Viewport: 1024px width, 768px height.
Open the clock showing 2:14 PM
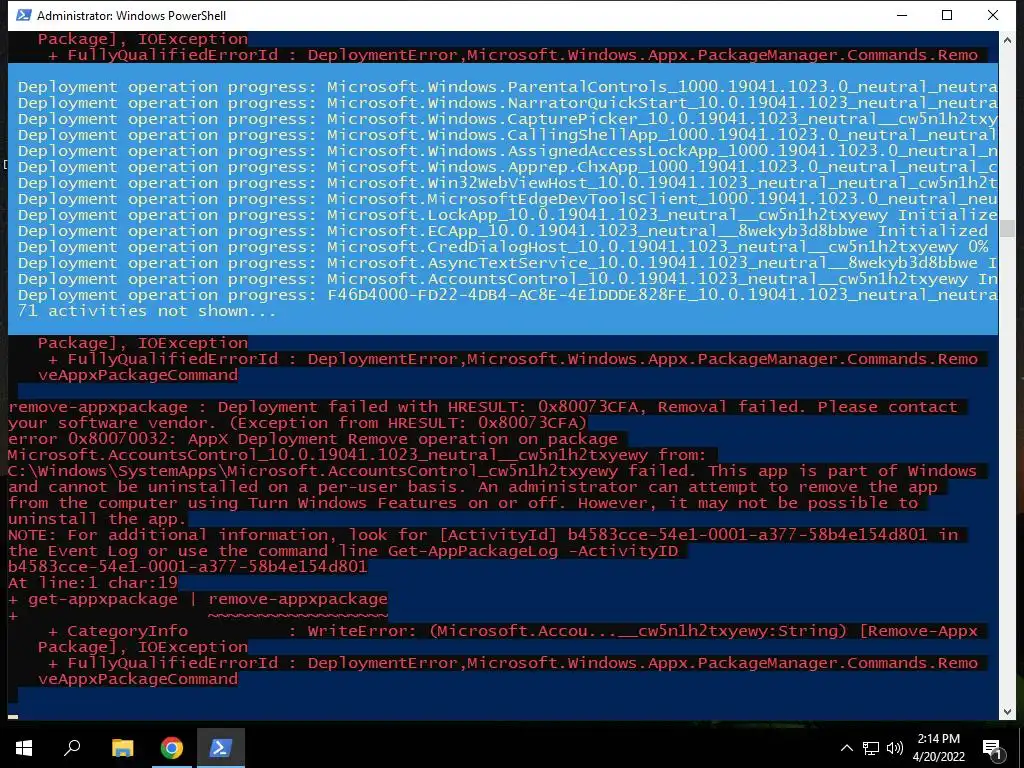(938, 739)
